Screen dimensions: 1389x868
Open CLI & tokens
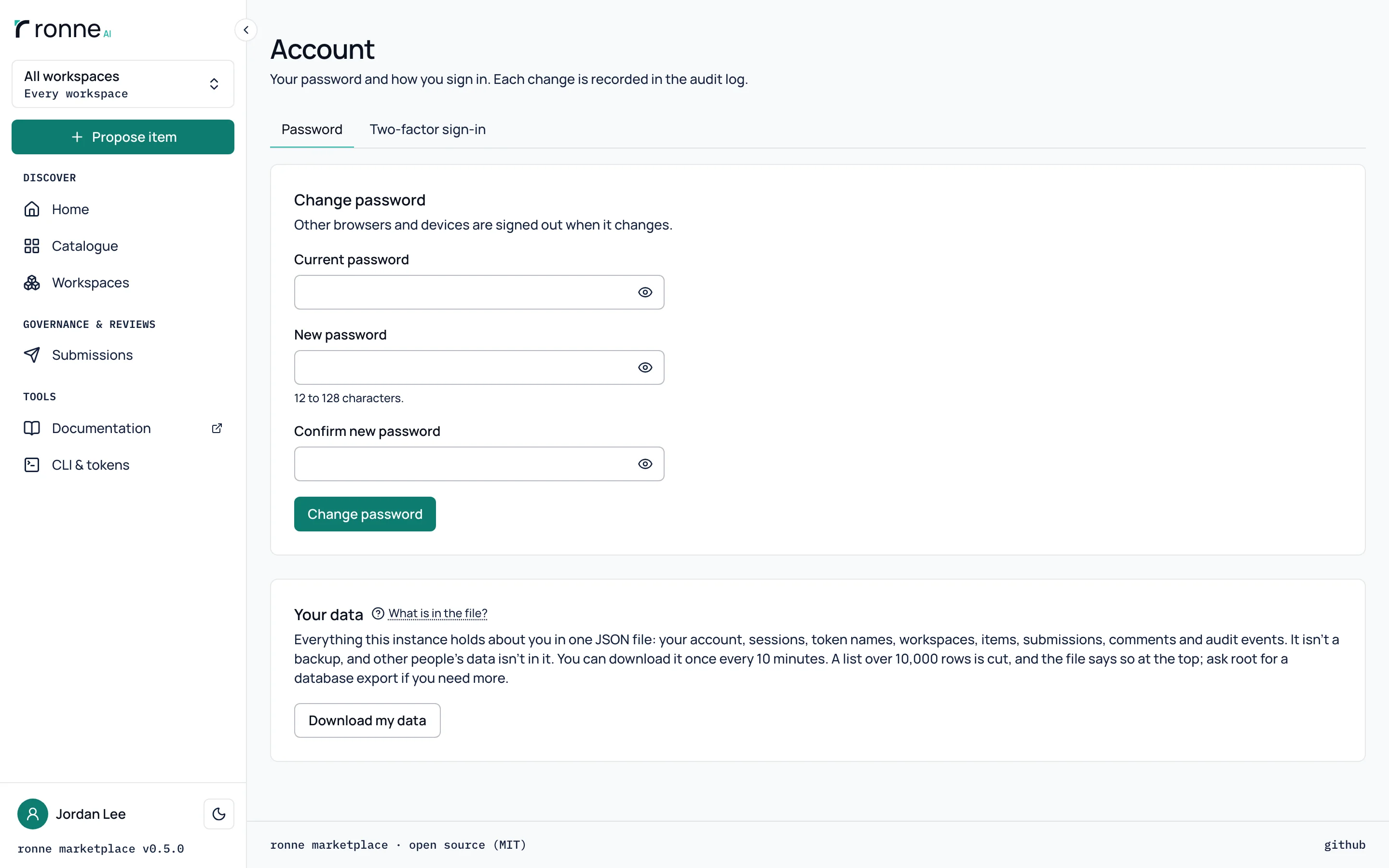point(123,464)
